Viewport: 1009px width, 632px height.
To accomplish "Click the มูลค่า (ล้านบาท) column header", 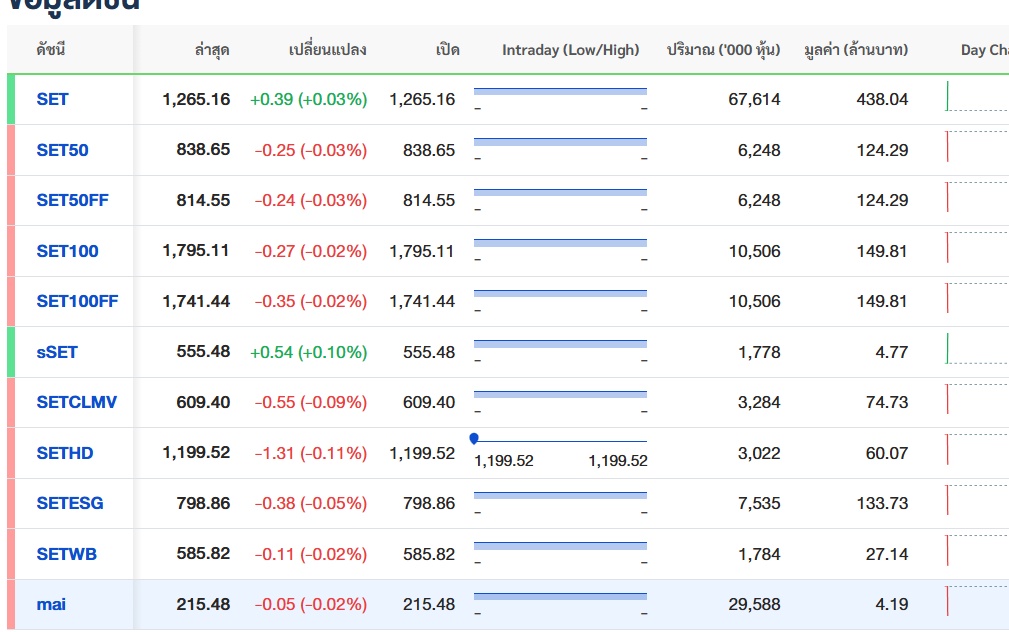I will click(856, 50).
